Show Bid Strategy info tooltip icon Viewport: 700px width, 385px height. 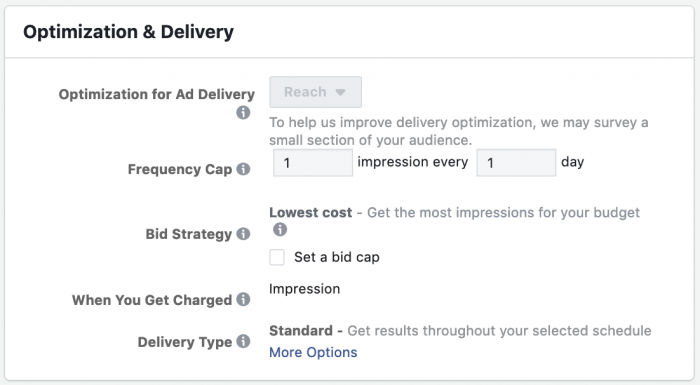[x=243, y=234]
